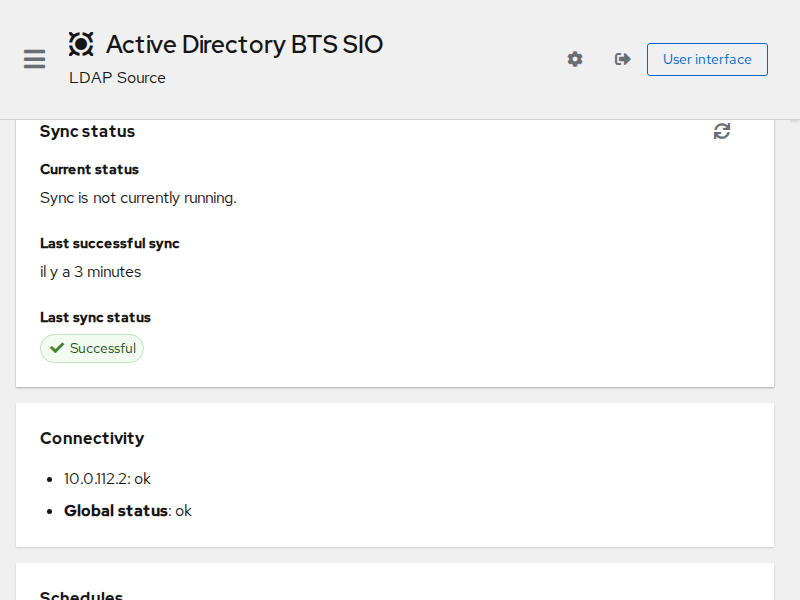Click the 'il y a 3 minutes' value
The height and width of the screenshot is (600, 800).
pyautogui.click(x=90, y=272)
